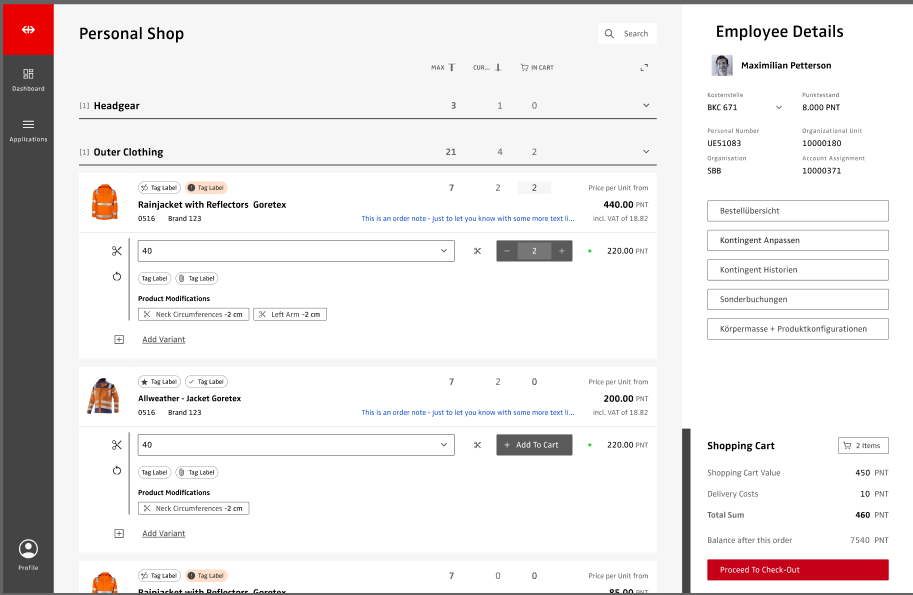Collapse the Headgear category chevron
The image size is (913, 595).
tap(646, 106)
